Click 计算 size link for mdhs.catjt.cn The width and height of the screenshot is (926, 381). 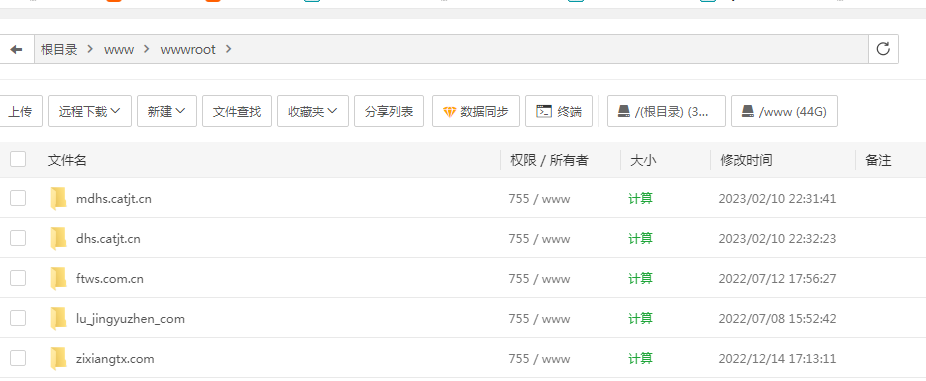640,198
